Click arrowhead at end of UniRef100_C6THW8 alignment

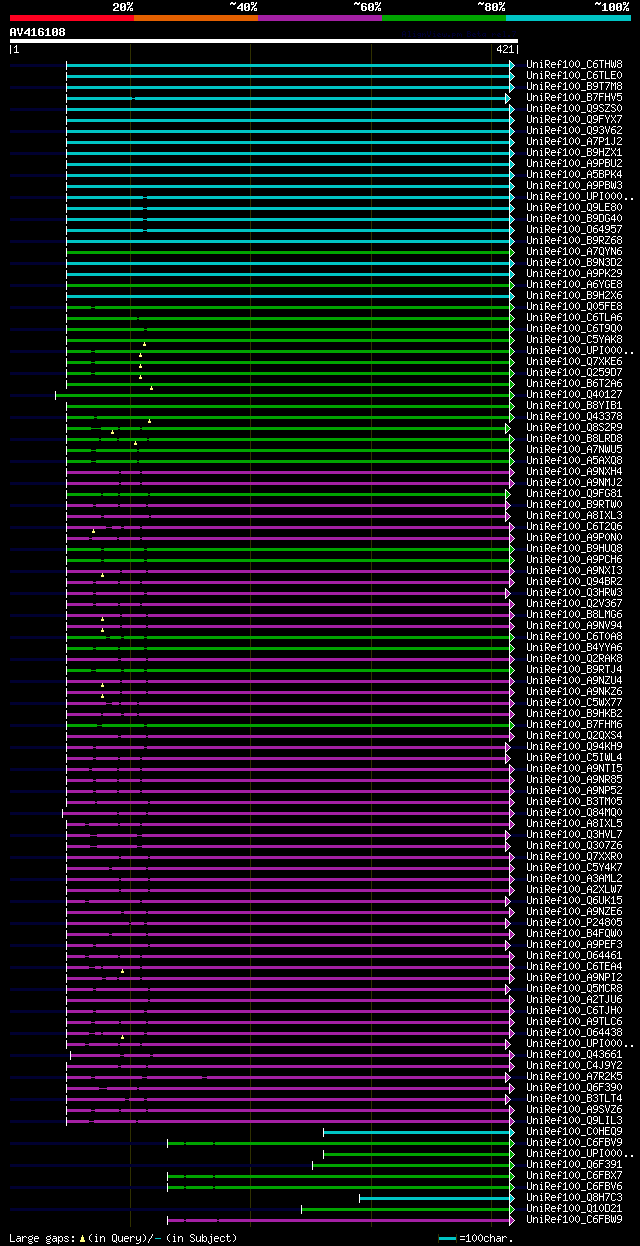pos(512,65)
